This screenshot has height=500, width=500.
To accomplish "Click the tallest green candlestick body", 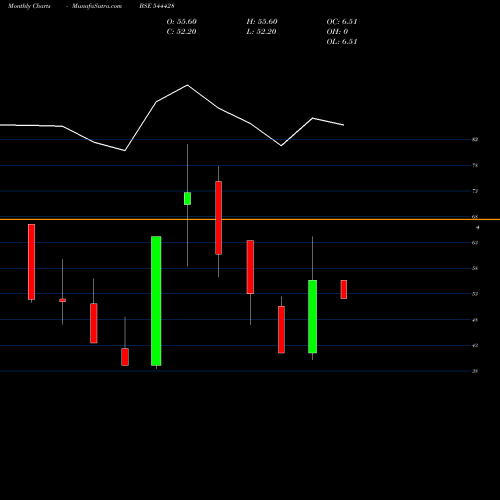I will (156, 301).
